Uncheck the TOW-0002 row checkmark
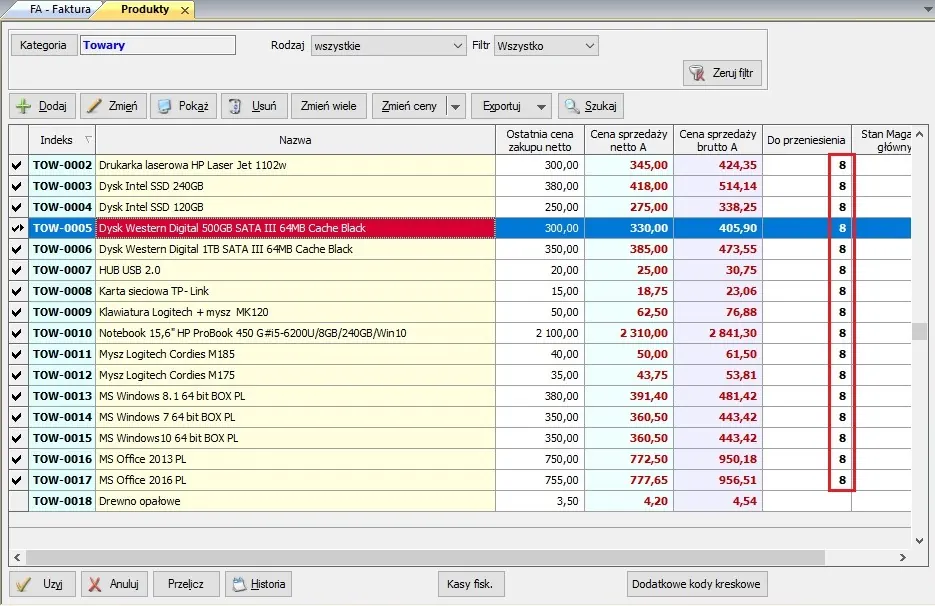The width and height of the screenshot is (935, 606). click(x=17, y=165)
